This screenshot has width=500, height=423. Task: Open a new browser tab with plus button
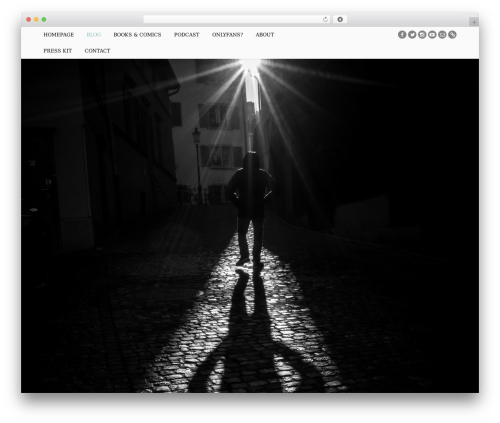474,22
